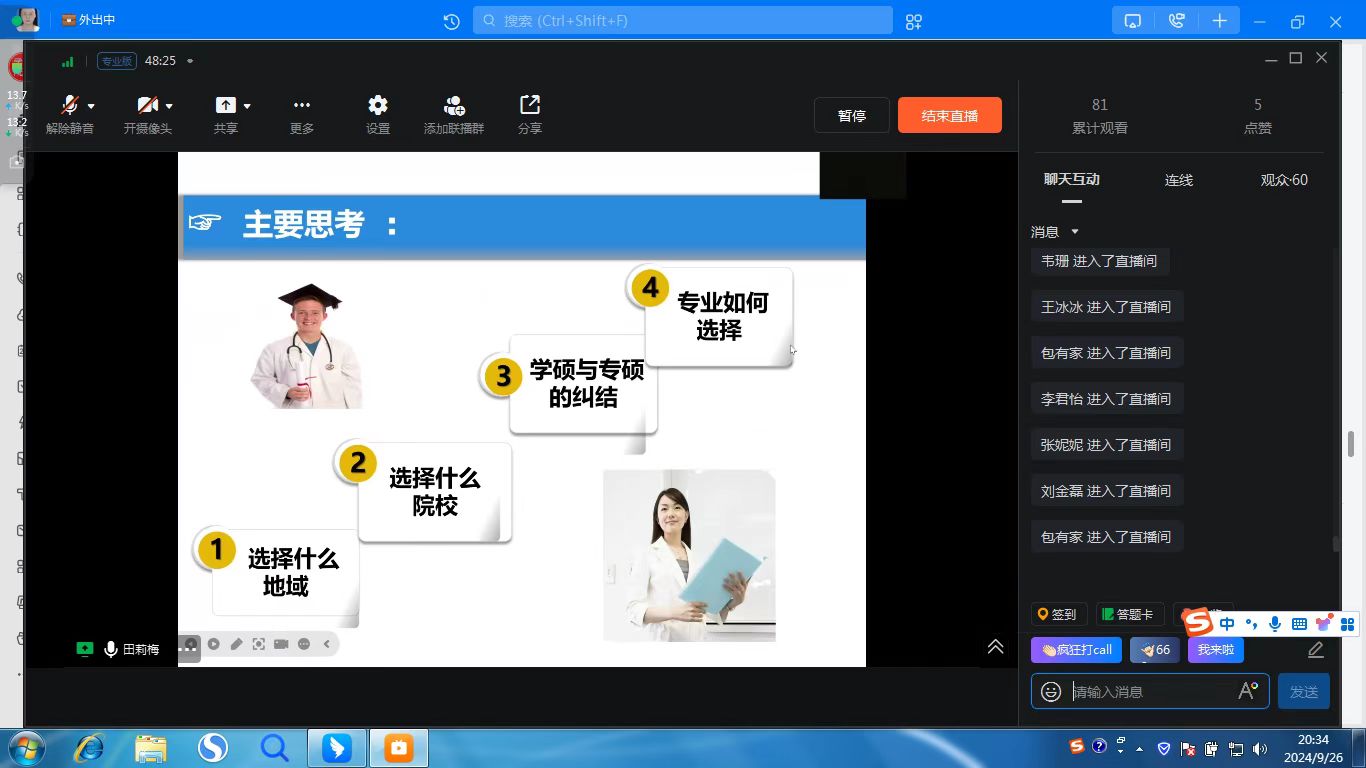This screenshot has width=1366, height=768.
Task: Open the 共享 dropdown arrow
Action: click(x=247, y=106)
